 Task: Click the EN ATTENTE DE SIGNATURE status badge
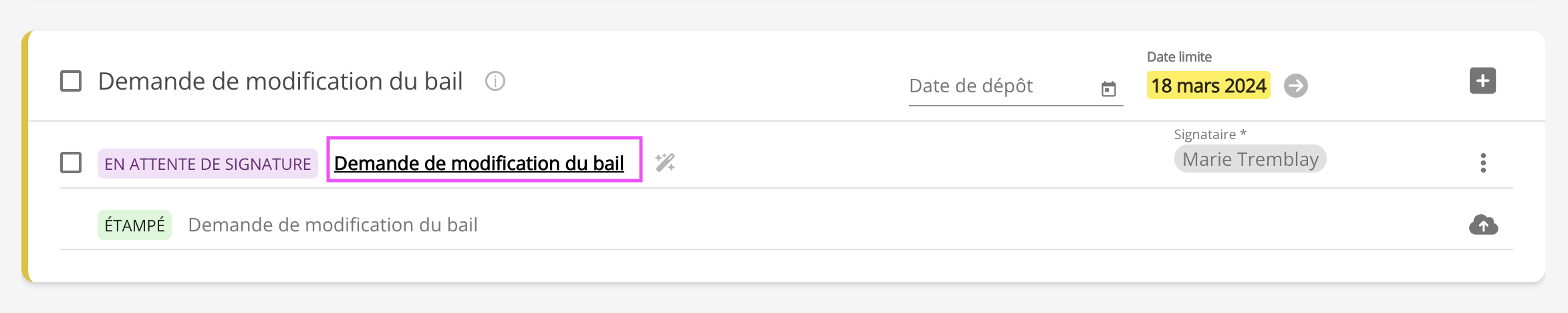[207, 164]
